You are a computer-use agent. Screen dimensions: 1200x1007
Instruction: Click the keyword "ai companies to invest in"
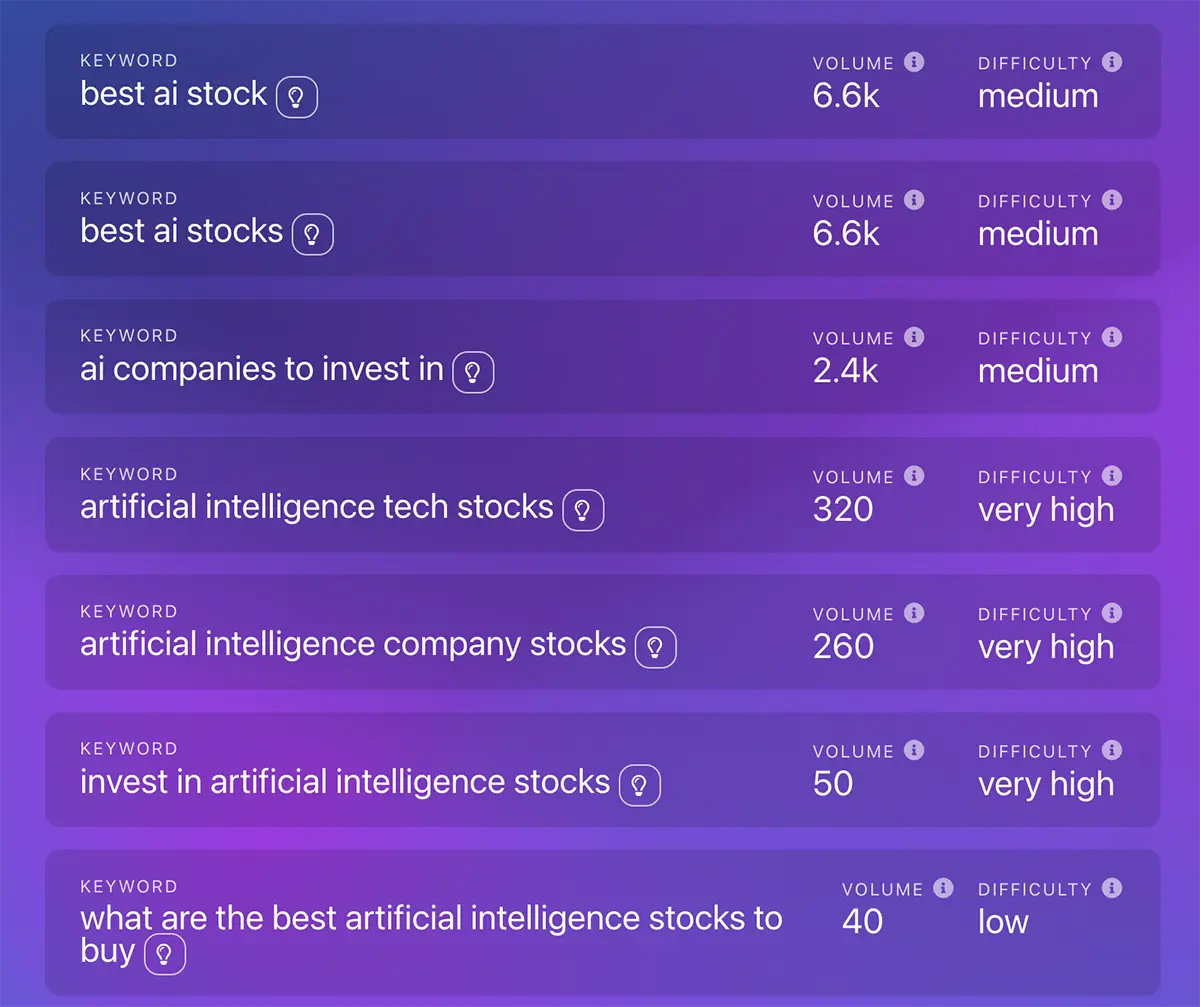(260, 369)
